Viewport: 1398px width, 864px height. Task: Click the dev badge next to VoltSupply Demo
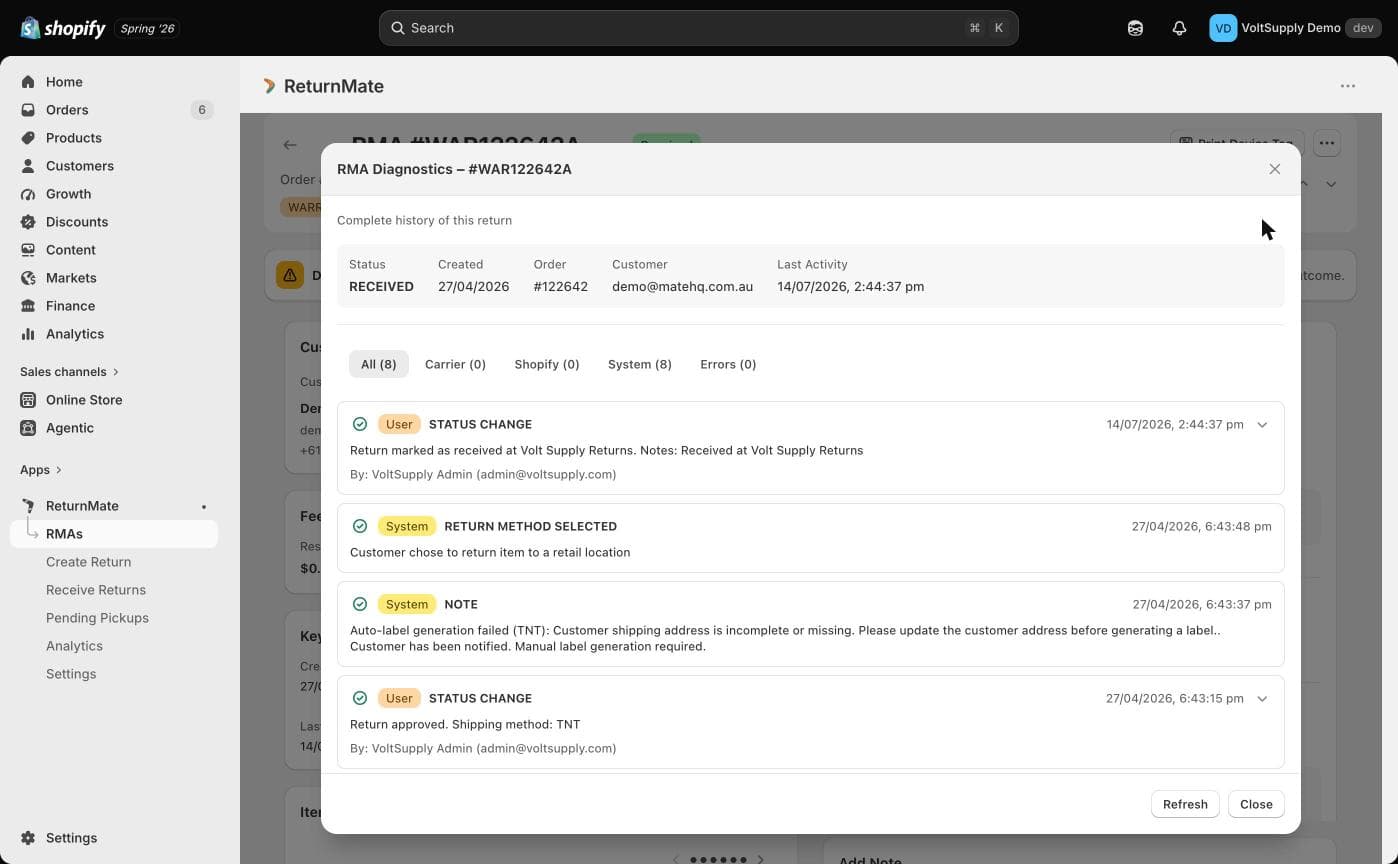1364,28
